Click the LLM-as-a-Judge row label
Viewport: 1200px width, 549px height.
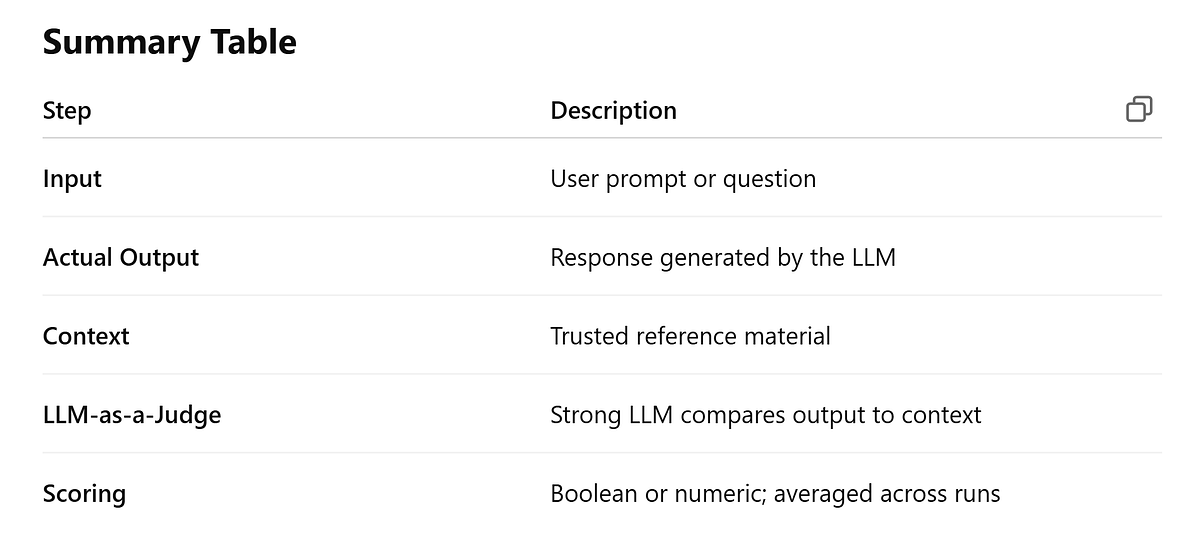pyautogui.click(x=132, y=415)
